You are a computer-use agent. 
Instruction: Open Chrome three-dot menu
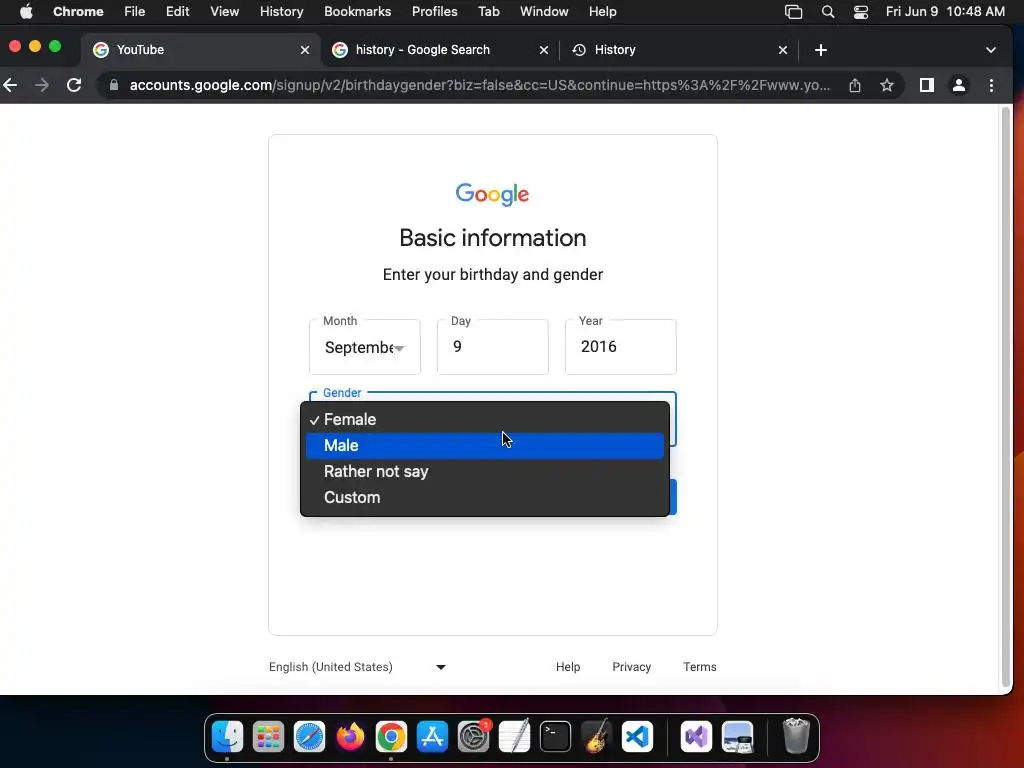point(991,85)
